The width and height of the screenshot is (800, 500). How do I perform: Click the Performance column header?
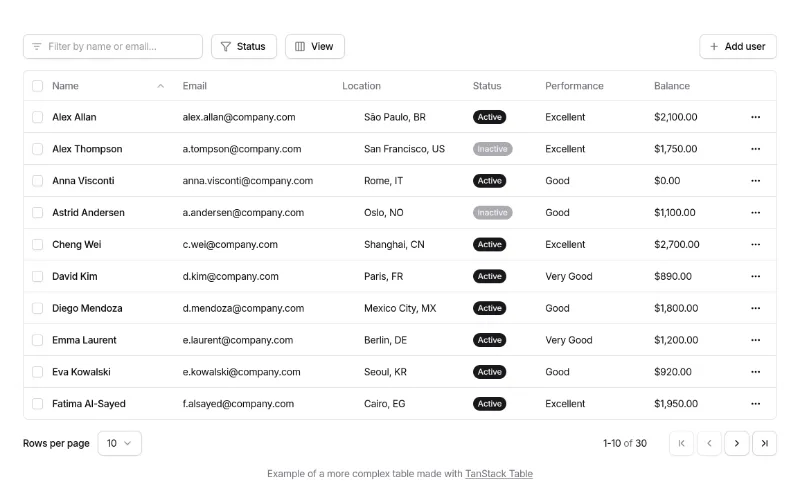pyautogui.click(x=574, y=86)
